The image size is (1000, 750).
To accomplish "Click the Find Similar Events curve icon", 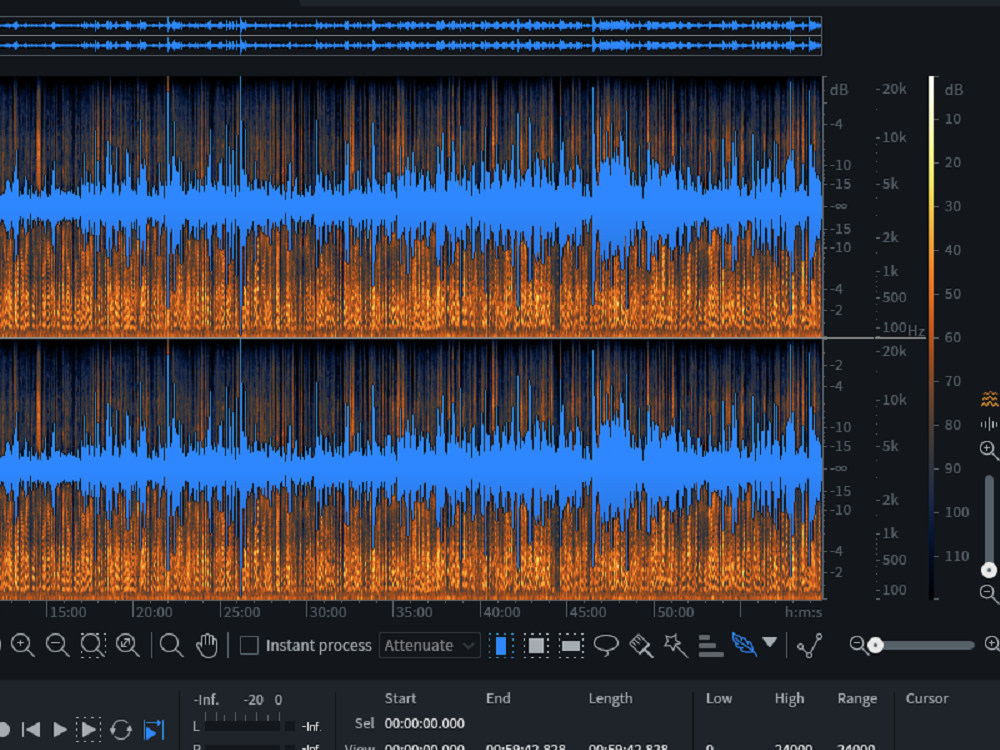I will click(x=809, y=645).
